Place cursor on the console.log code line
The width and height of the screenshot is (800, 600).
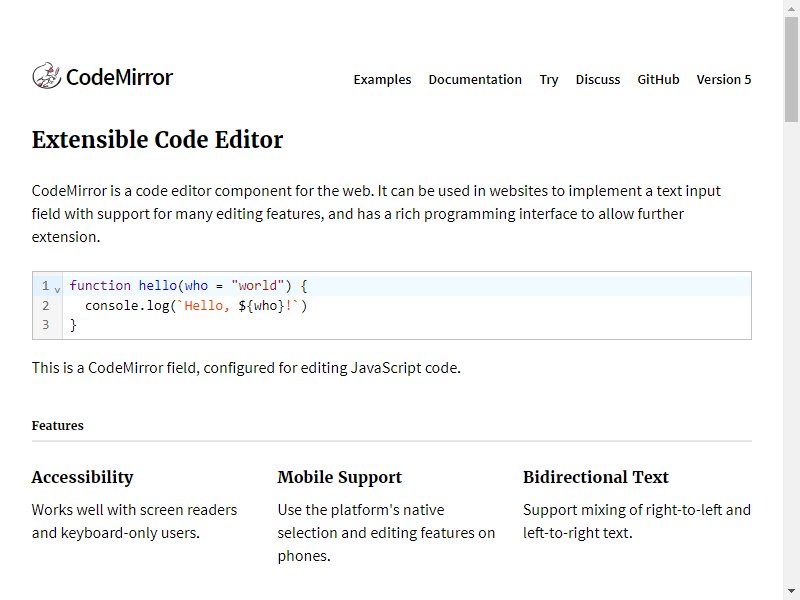pos(406,306)
